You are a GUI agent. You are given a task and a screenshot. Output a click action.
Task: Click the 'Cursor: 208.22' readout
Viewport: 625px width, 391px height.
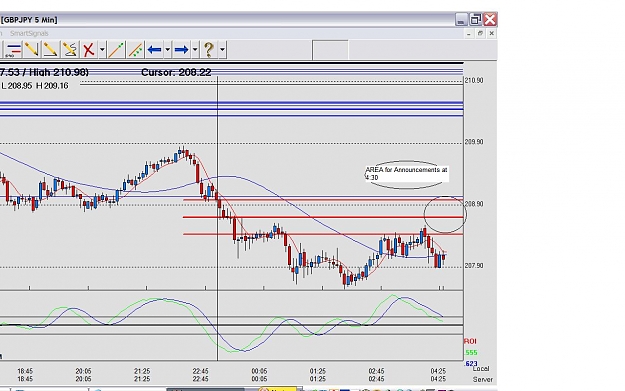click(x=176, y=72)
